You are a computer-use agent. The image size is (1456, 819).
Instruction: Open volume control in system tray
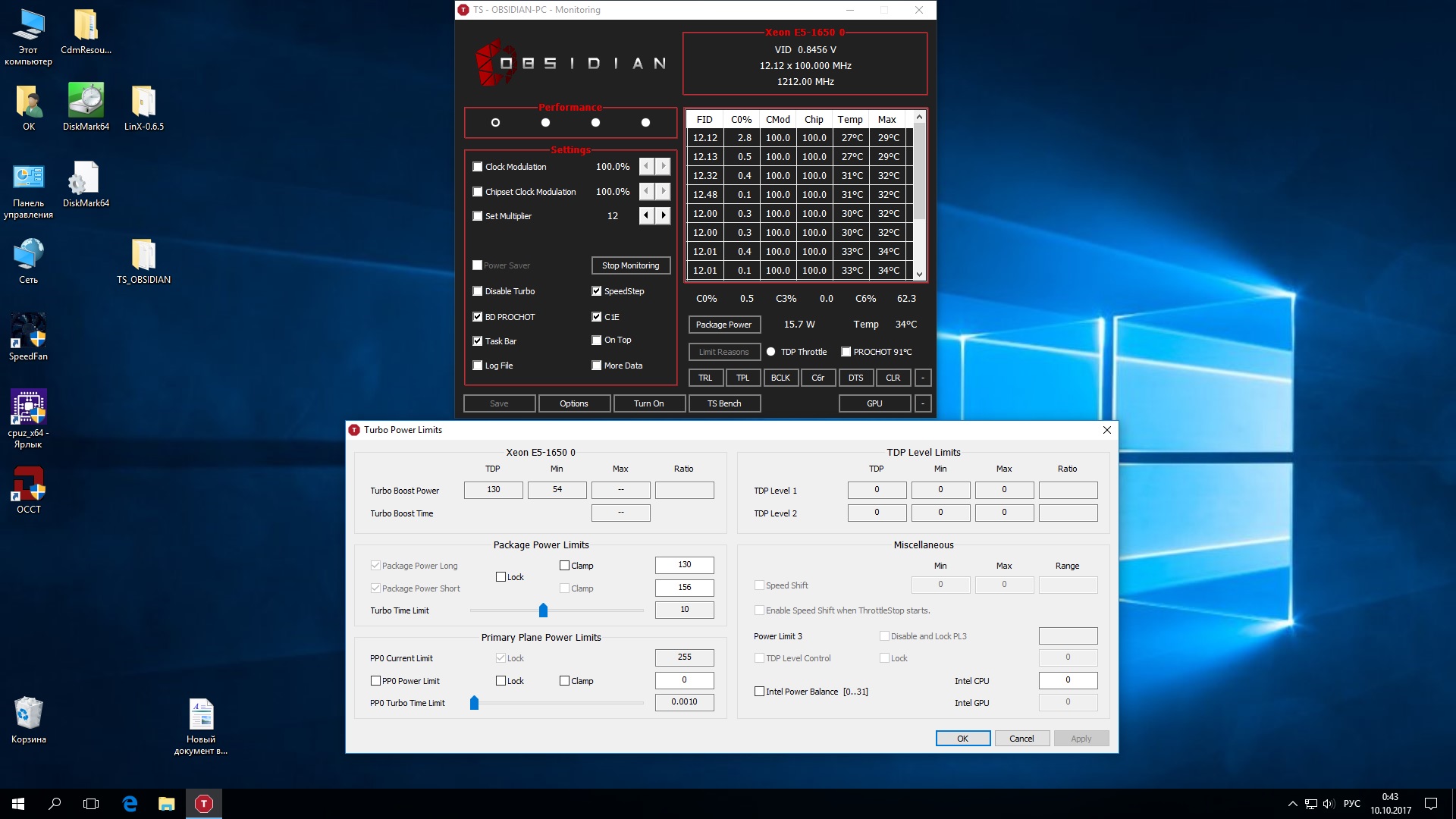[x=1328, y=804]
